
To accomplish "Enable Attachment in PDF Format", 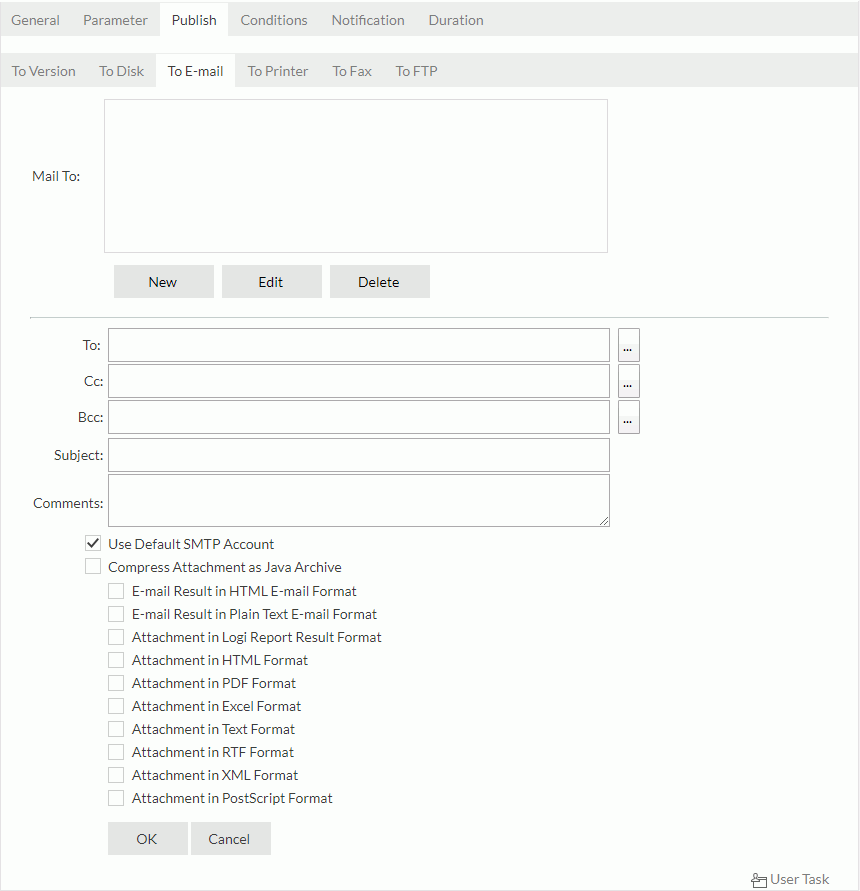I will [116, 683].
